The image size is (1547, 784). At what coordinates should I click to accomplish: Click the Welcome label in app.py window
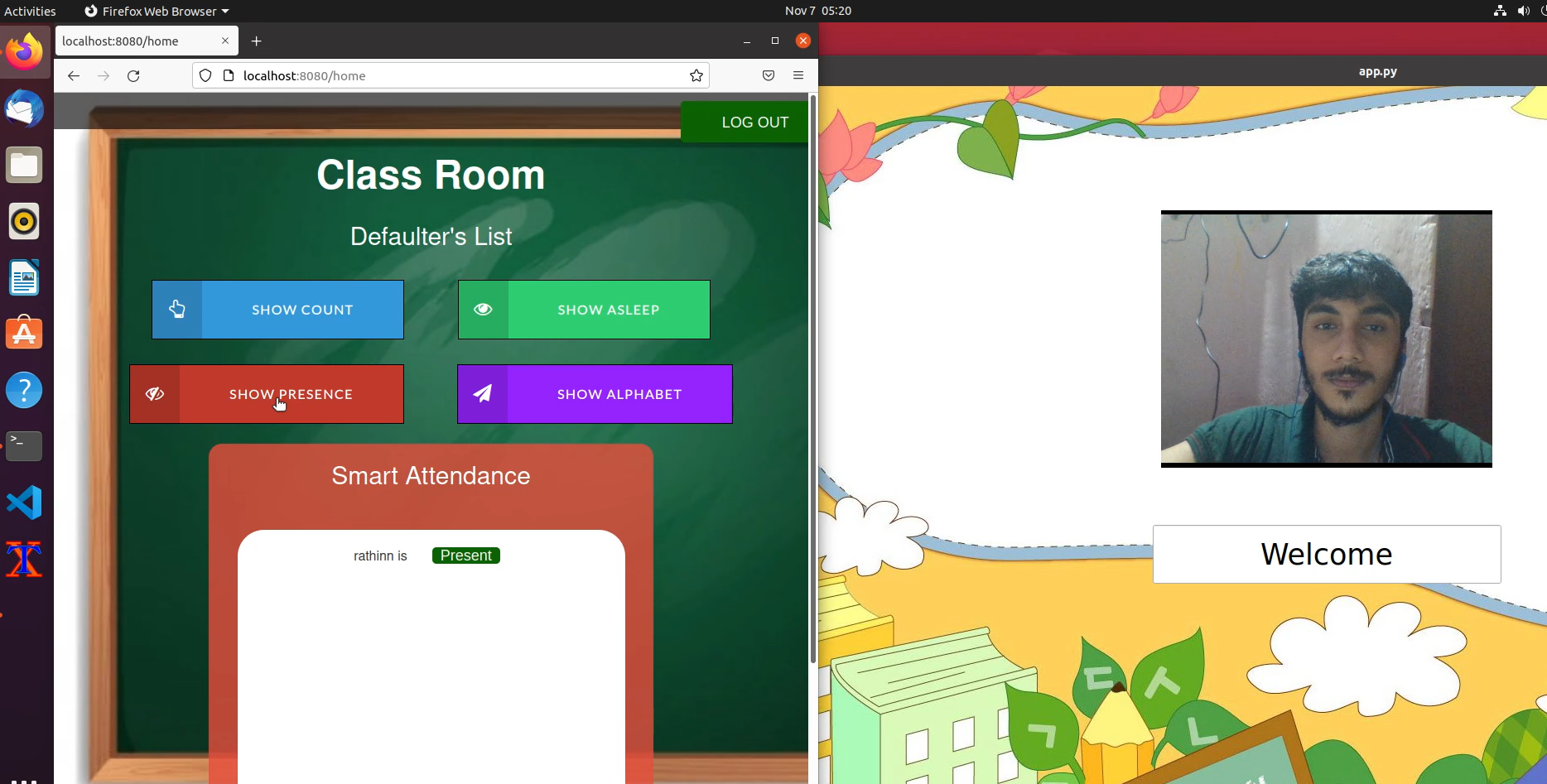[x=1327, y=554]
